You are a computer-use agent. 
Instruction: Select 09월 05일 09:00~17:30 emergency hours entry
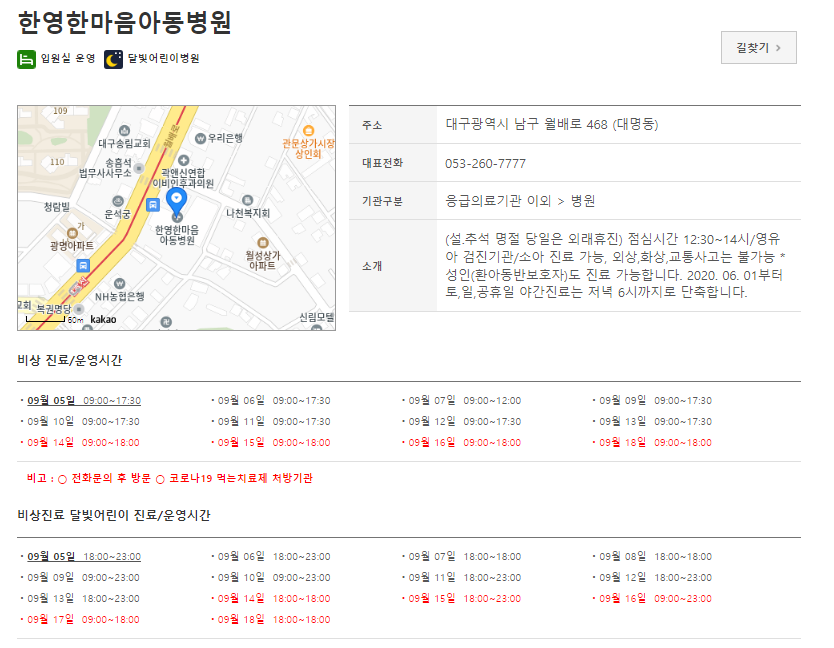(84, 401)
